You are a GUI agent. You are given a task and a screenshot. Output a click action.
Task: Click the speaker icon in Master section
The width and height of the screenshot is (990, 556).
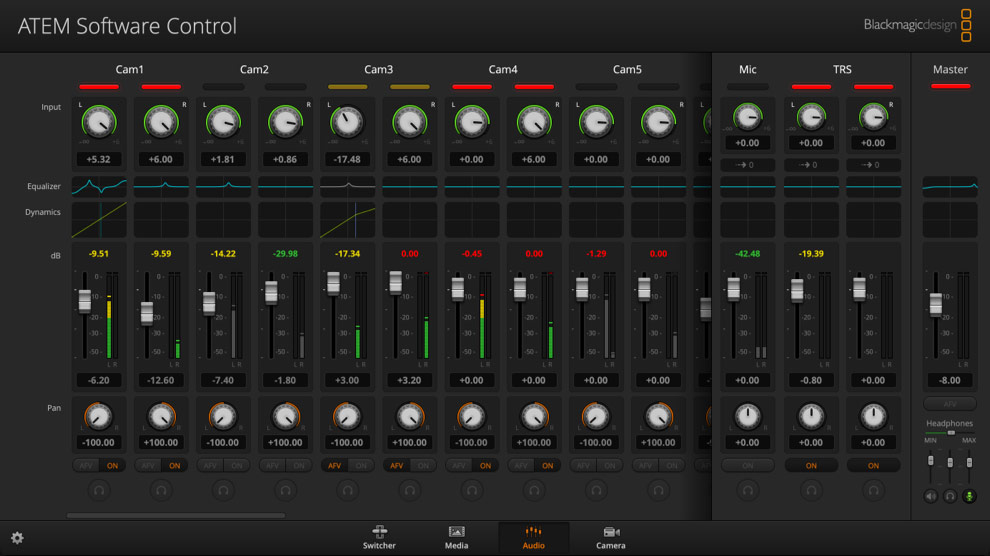tap(931, 497)
